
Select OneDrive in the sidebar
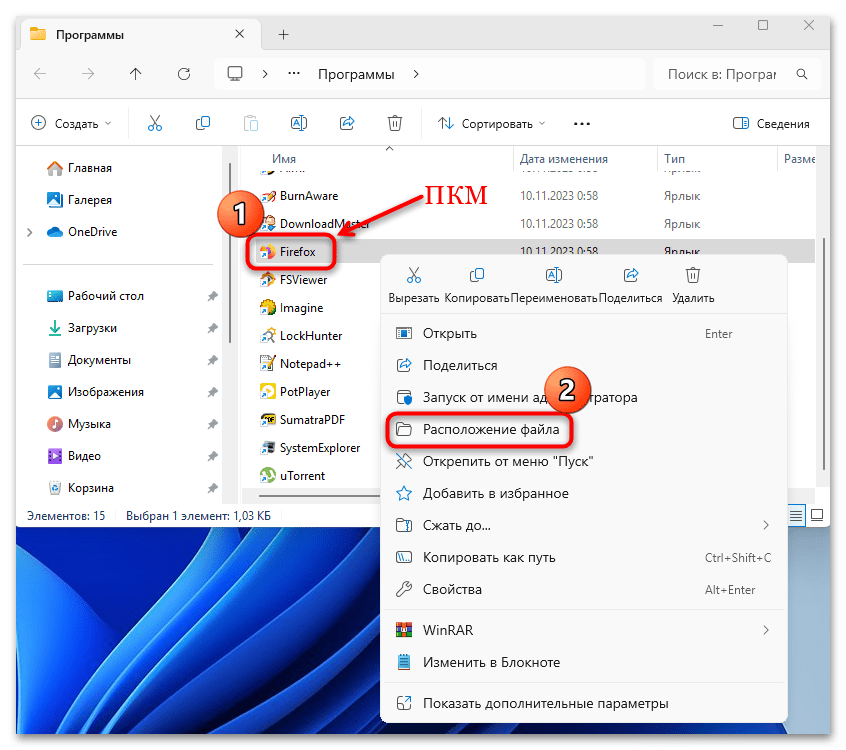tap(82, 232)
